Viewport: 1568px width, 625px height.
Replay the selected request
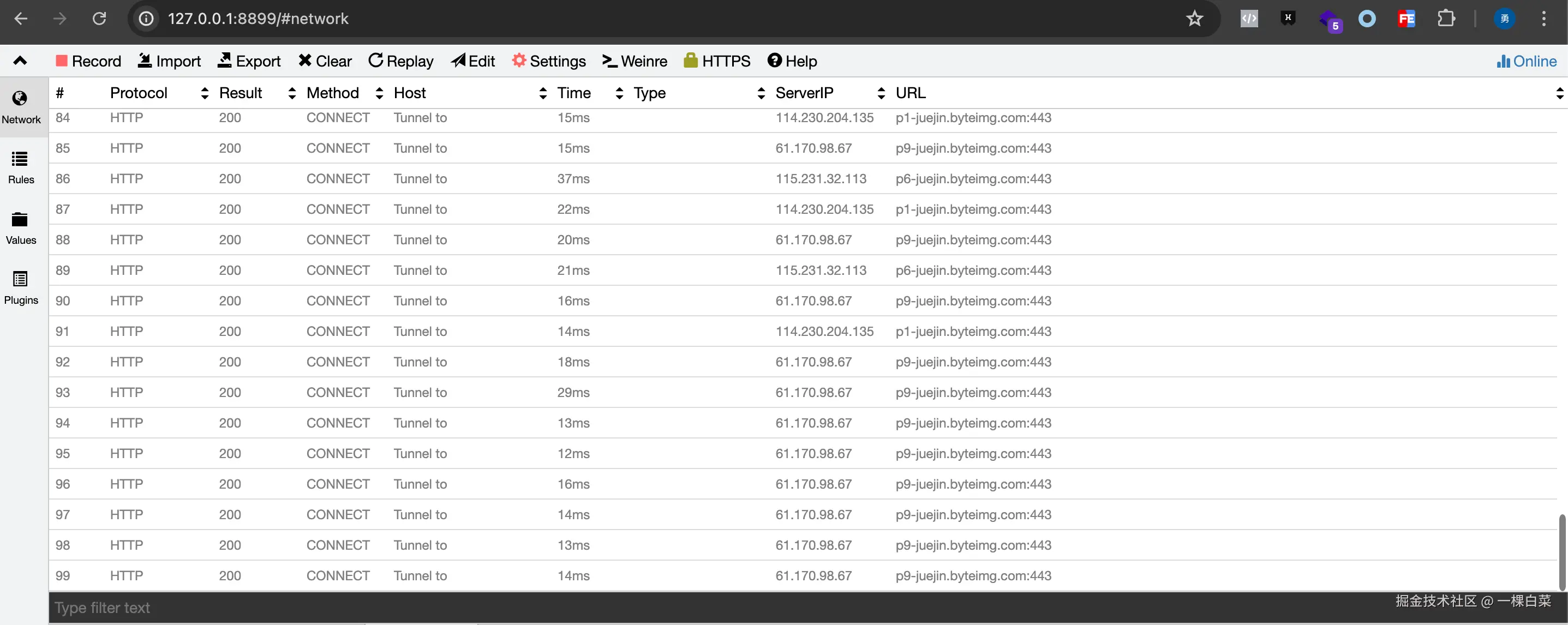click(x=400, y=61)
